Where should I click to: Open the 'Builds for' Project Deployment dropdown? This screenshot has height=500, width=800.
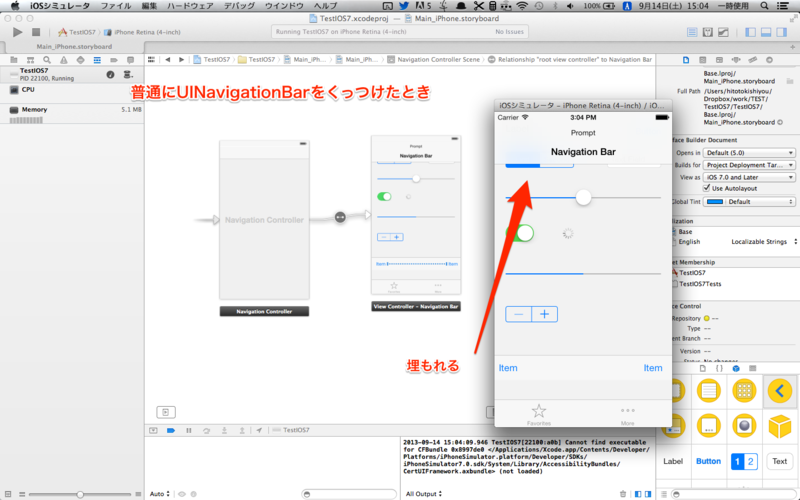click(749, 165)
